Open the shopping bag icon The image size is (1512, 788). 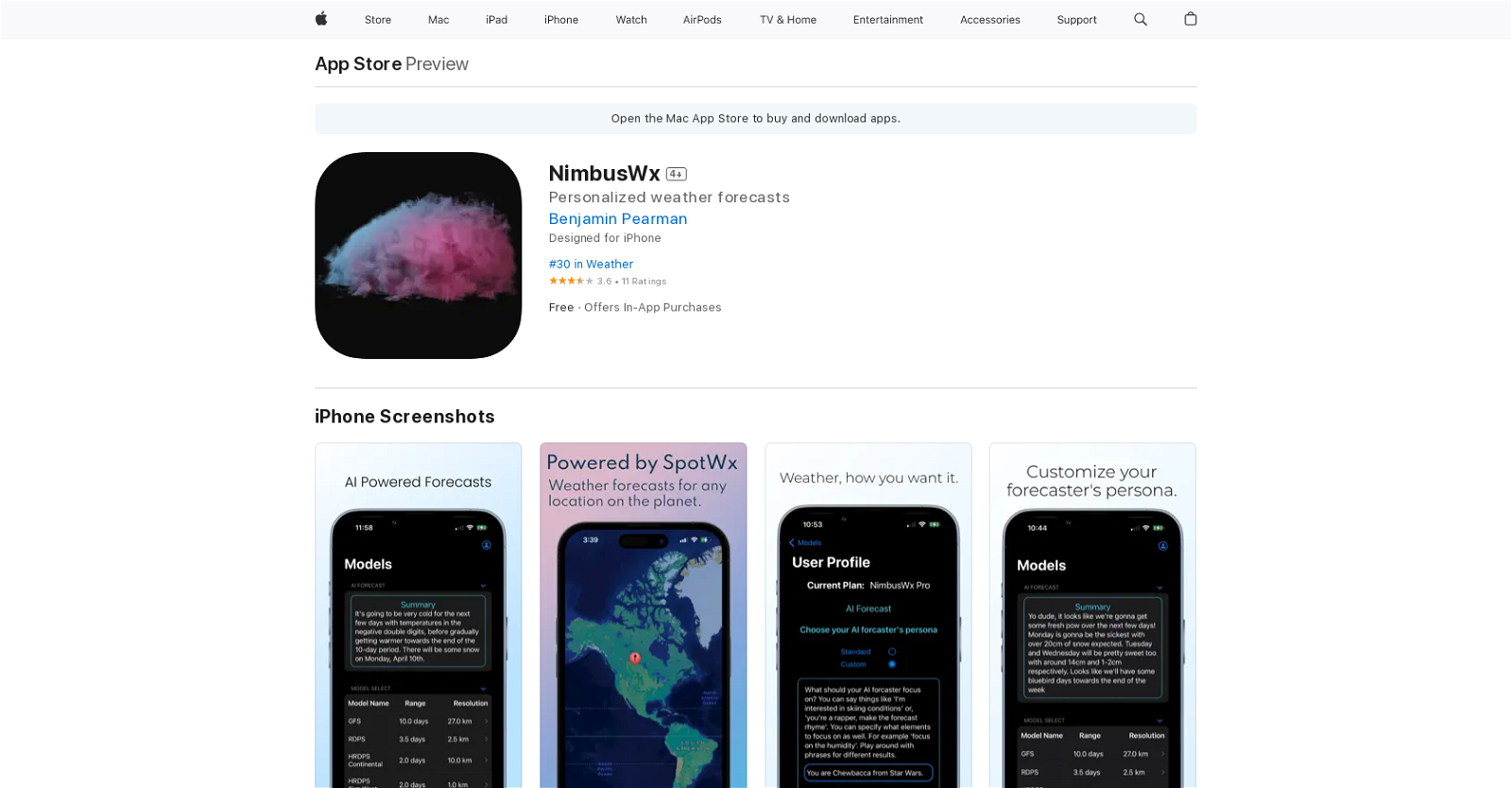[1191, 19]
